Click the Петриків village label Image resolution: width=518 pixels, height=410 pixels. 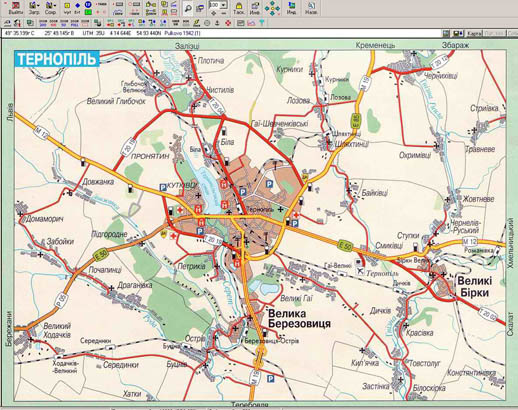(191, 266)
